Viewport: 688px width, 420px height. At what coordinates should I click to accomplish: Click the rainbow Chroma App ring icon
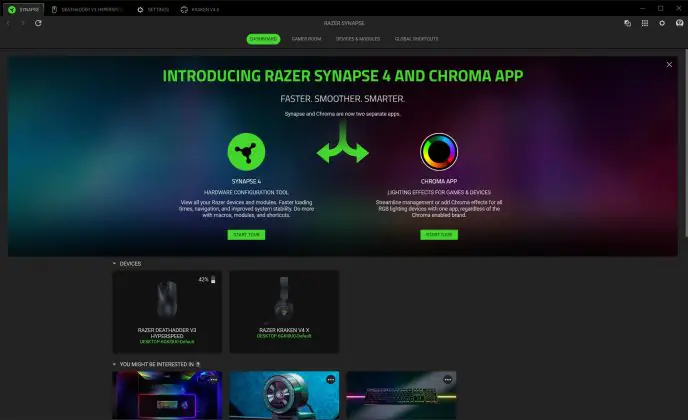(439, 152)
